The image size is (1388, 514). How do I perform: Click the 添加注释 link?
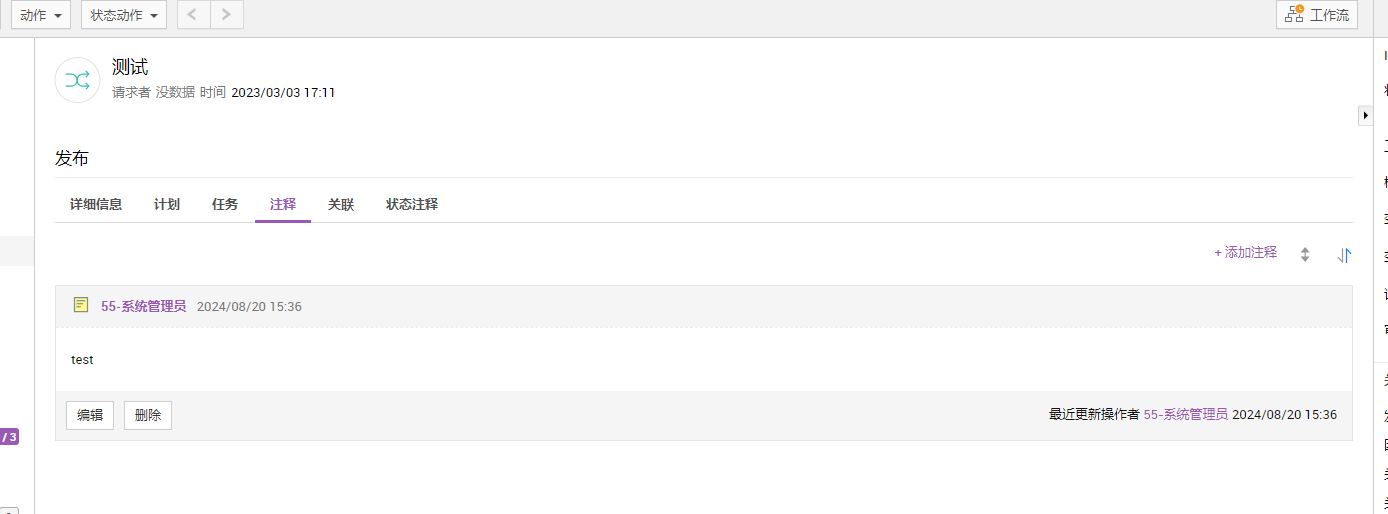(x=1245, y=252)
